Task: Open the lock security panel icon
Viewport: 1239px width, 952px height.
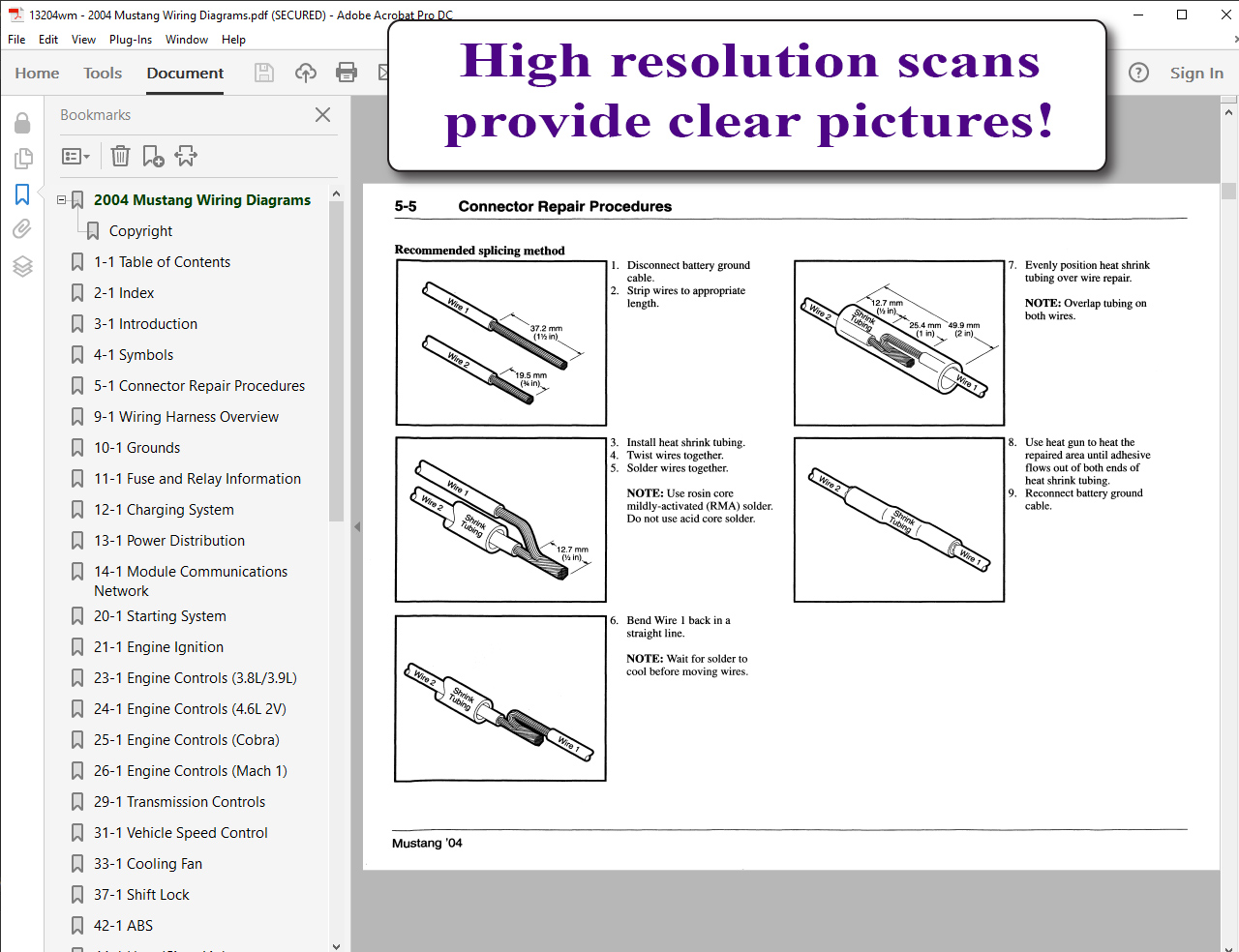Action: 22,122
